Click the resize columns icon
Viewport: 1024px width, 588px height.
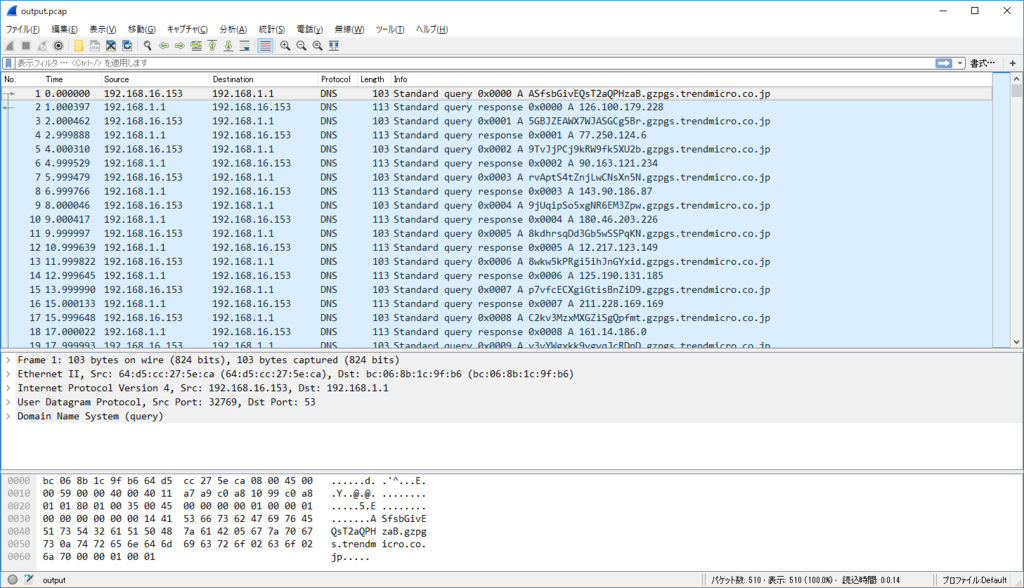[334, 46]
